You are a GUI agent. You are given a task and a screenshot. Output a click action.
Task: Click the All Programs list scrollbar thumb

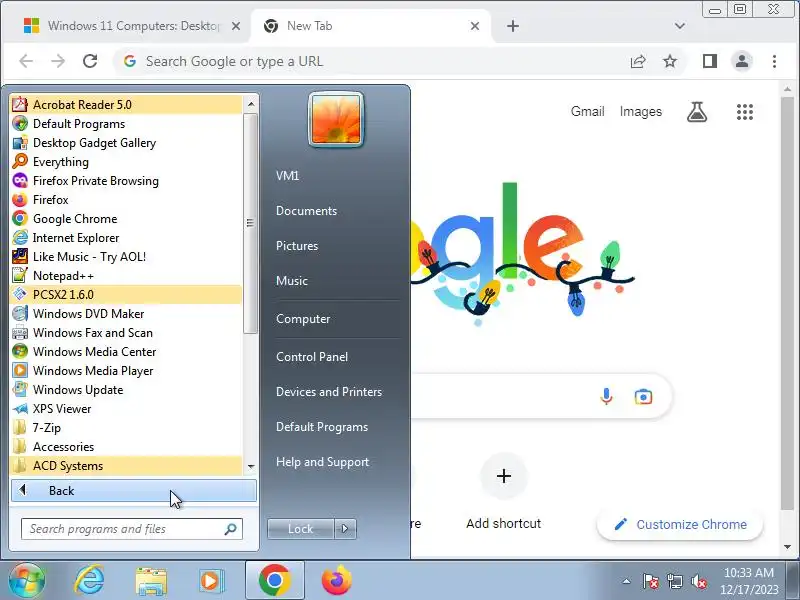251,223
